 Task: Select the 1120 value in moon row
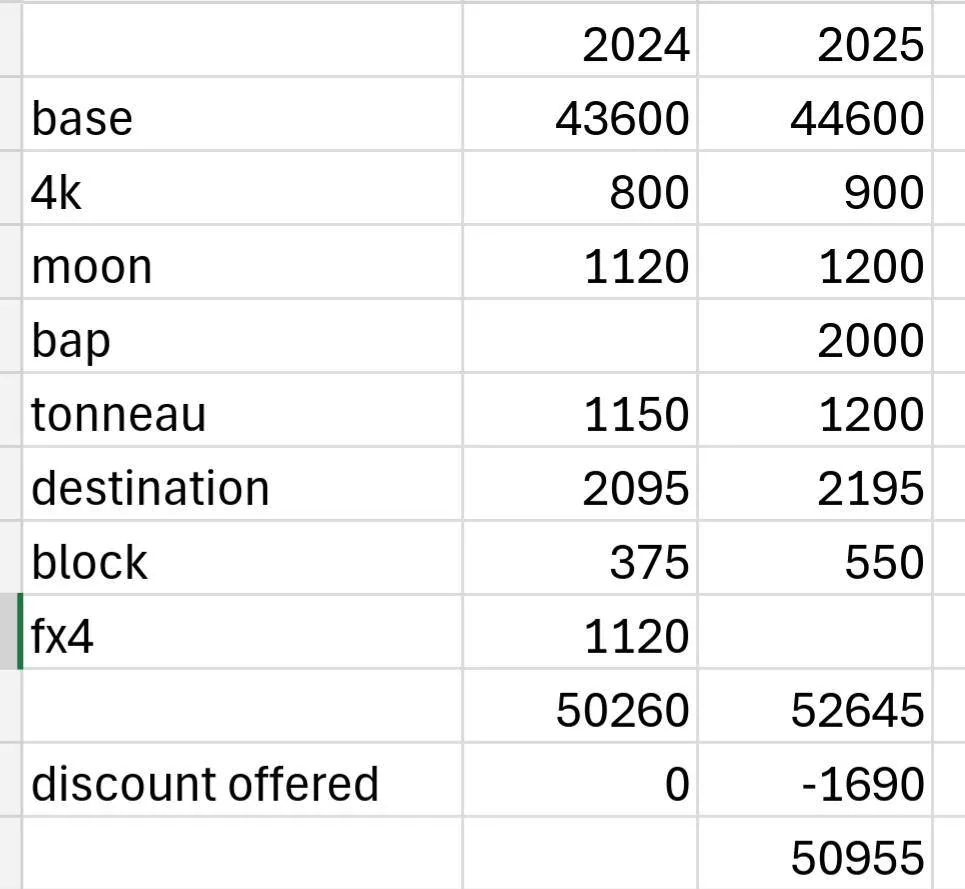click(580, 262)
